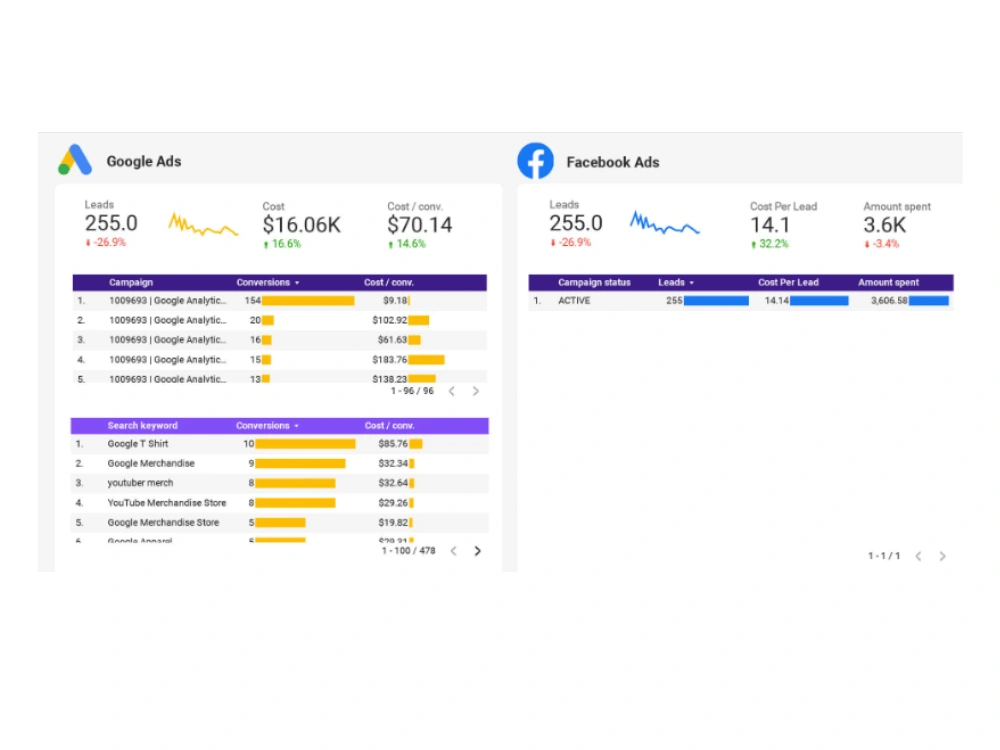Image resolution: width=1000 pixels, height=750 pixels.
Task: Click the Cost Per Lead 14.1 scorecard
Action: 783,224
